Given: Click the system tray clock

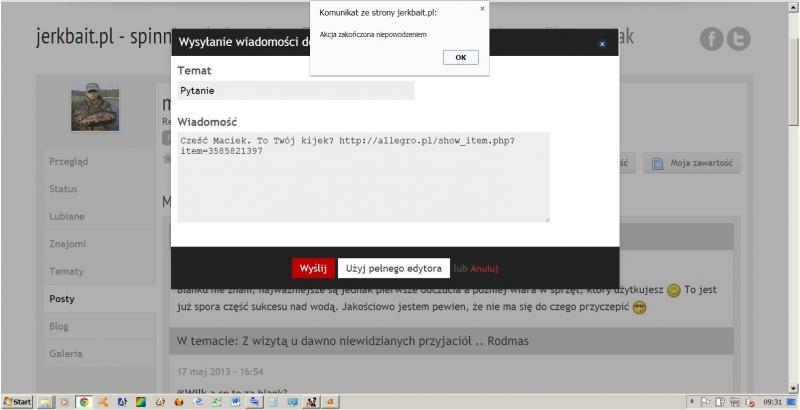Looking at the screenshot, I should [772, 402].
